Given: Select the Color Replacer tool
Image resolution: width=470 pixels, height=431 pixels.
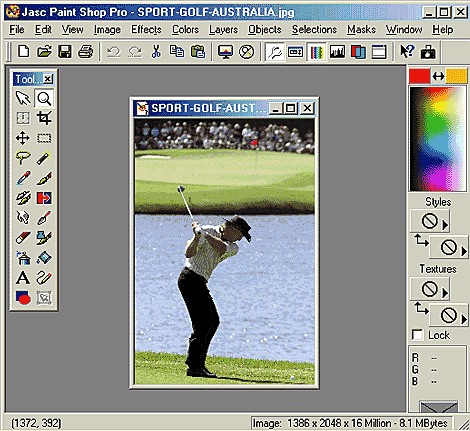Looking at the screenshot, I should point(44,198).
